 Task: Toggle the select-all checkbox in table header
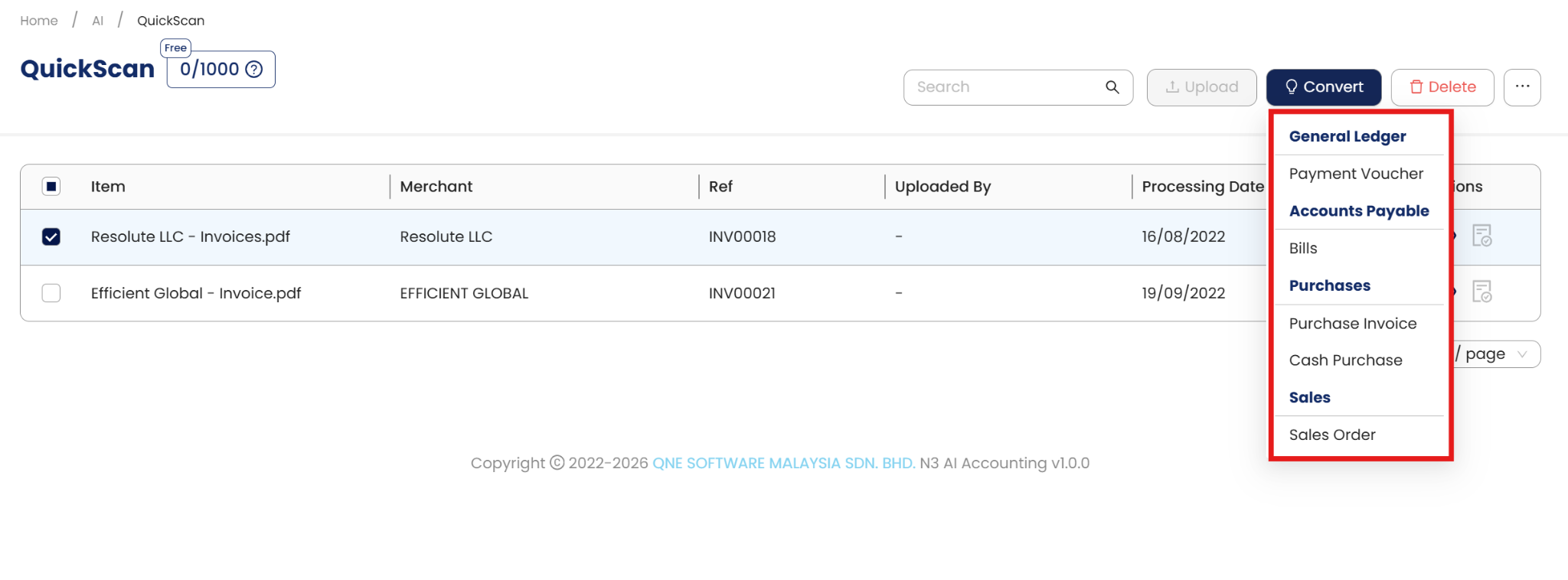[x=51, y=187]
